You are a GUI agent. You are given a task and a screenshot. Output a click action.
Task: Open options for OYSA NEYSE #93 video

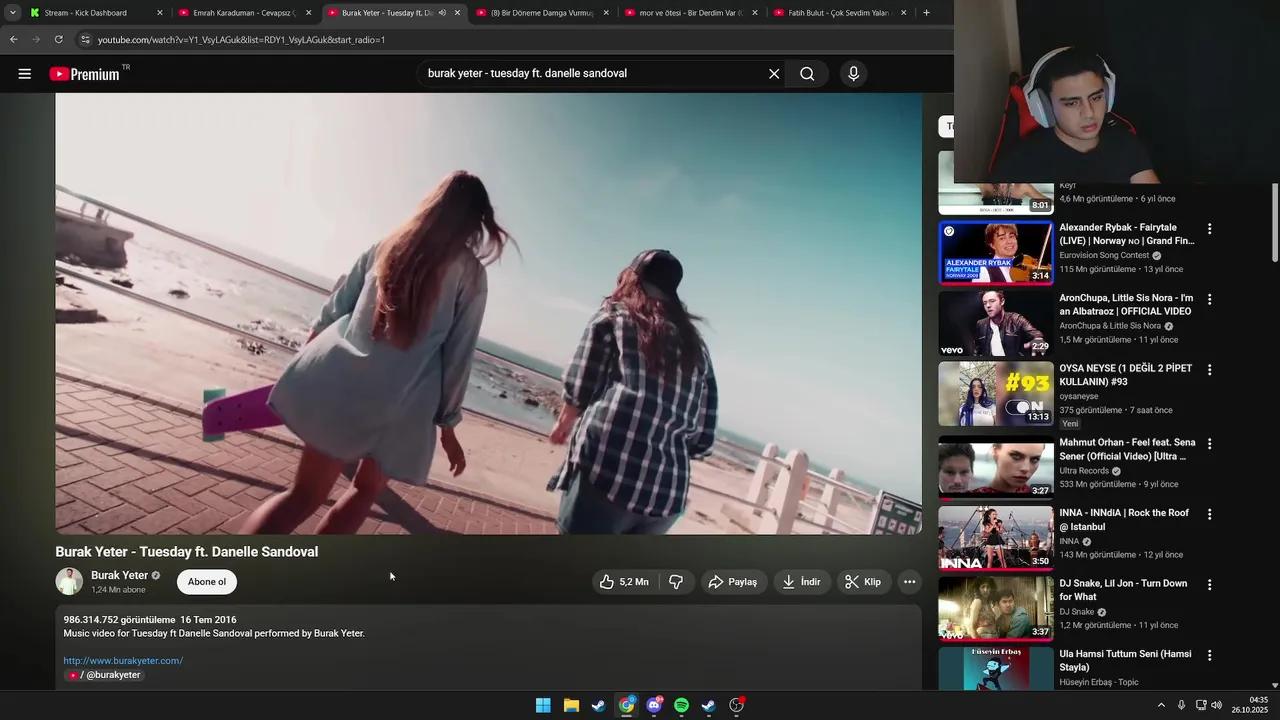tap(1209, 370)
